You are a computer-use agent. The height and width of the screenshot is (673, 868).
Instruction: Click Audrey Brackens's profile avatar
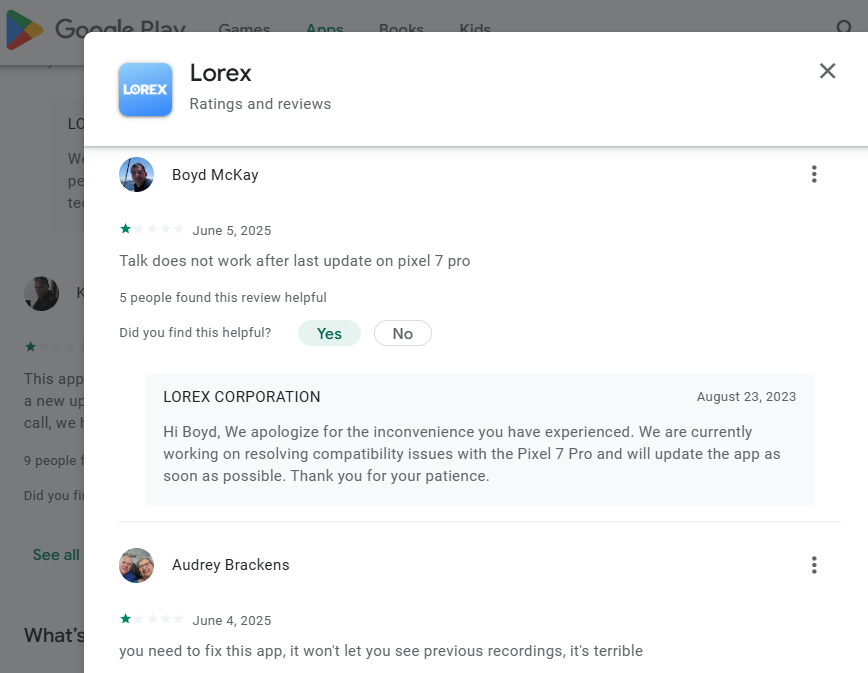(x=136, y=564)
